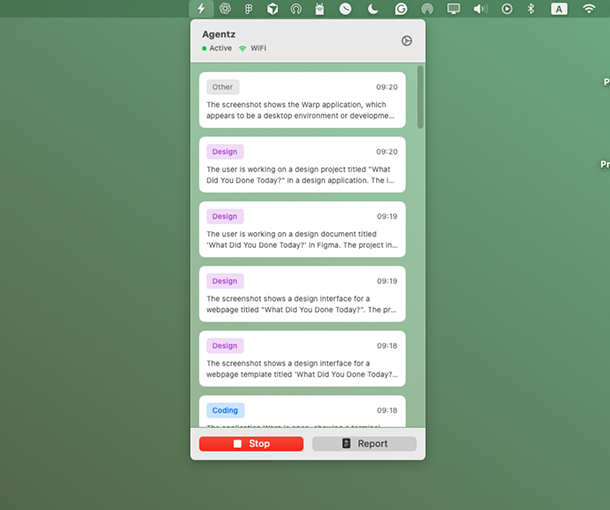610x510 pixels.
Task: Open the Grammarly G menu bar icon
Action: tap(401, 9)
